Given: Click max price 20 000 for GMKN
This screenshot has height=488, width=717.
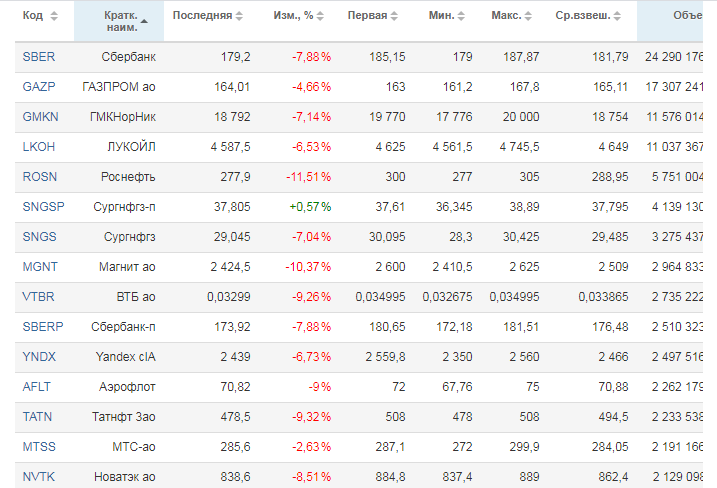Looking at the screenshot, I should (521, 117).
